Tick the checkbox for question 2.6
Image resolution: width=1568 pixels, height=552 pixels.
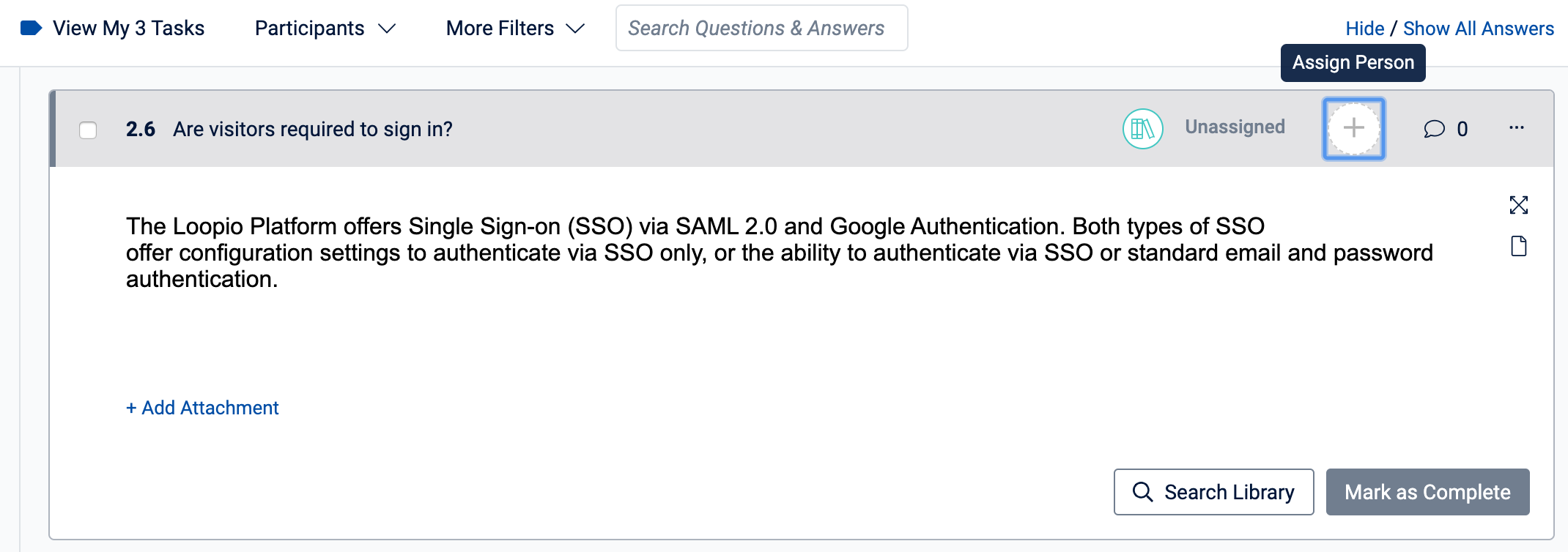[88, 130]
